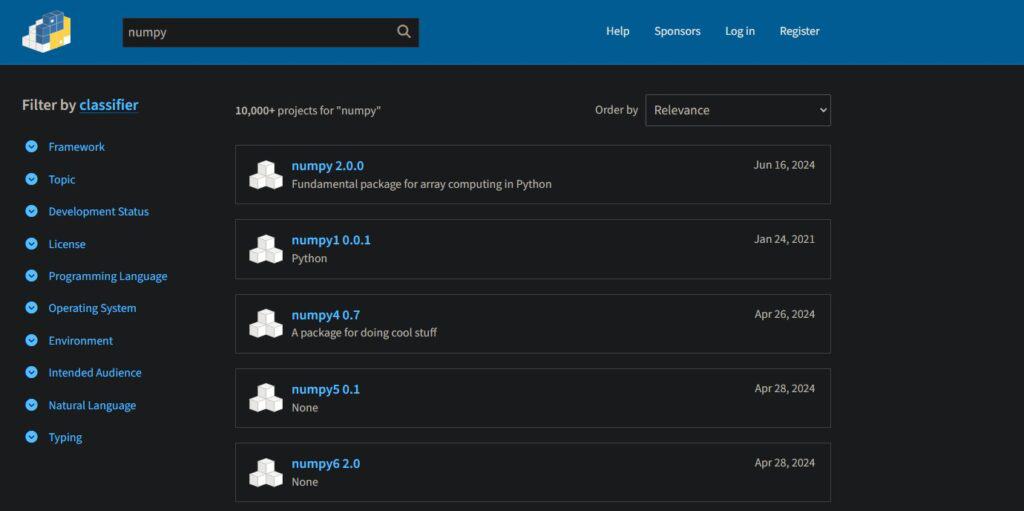Click the Development Status label
Screen dimensions: 1024x511
(x=99, y=212)
